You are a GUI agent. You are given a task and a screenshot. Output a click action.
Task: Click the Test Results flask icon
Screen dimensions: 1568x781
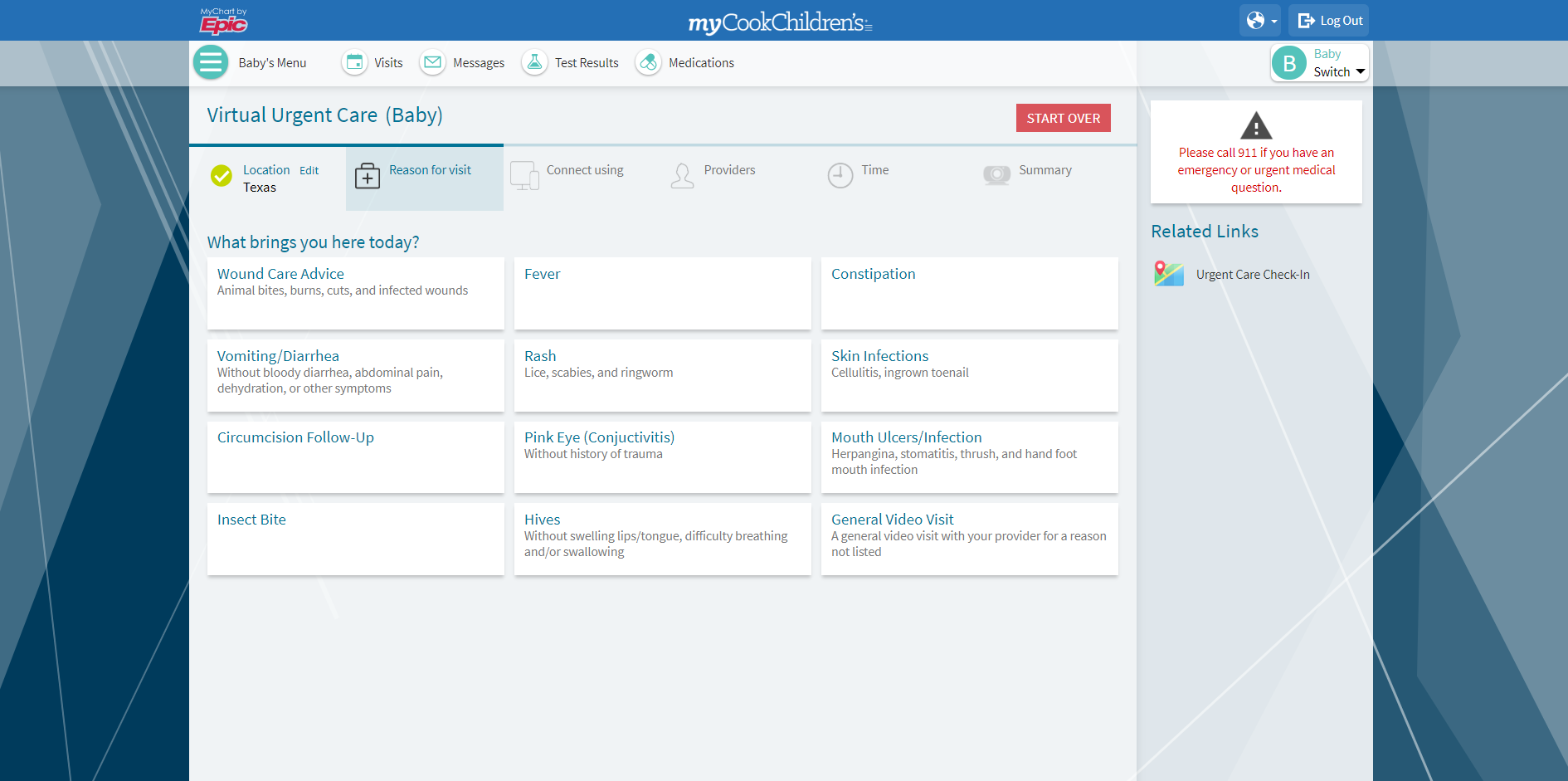pos(534,63)
